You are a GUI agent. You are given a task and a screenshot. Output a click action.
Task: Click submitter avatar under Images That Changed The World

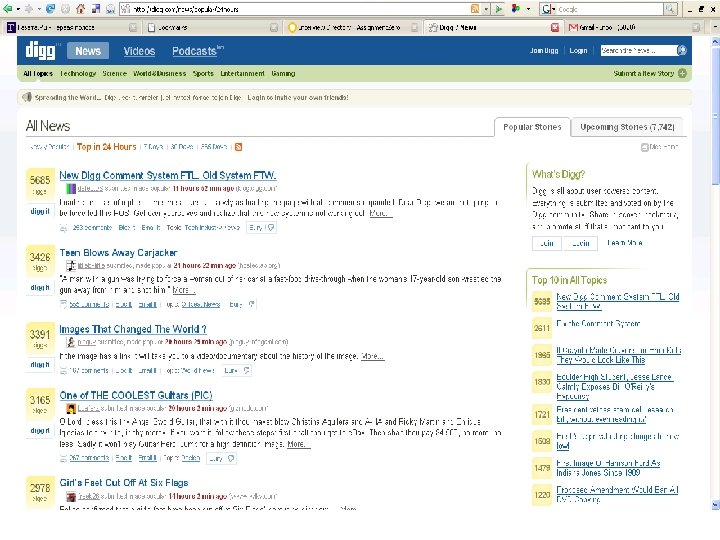(x=71, y=342)
